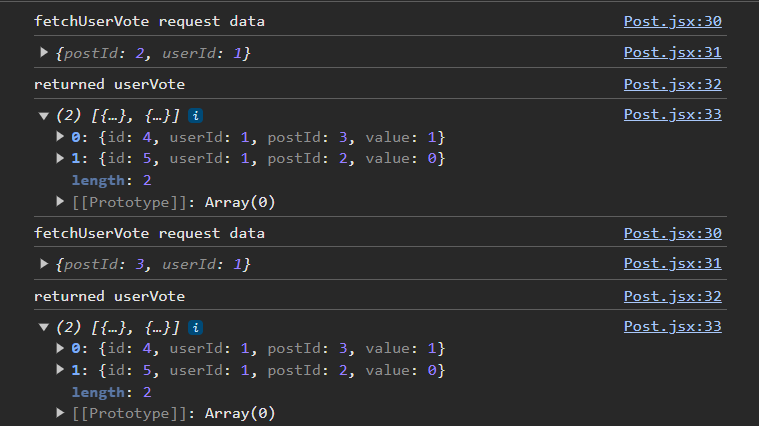Expand item 0 in second array

60,348
